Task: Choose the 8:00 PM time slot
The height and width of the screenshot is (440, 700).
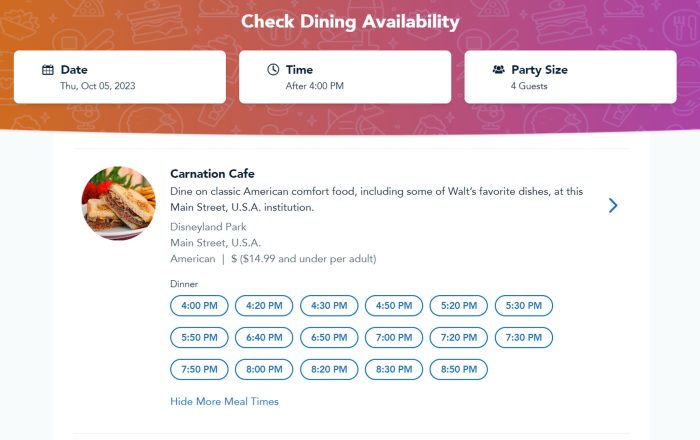Action: coord(264,370)
